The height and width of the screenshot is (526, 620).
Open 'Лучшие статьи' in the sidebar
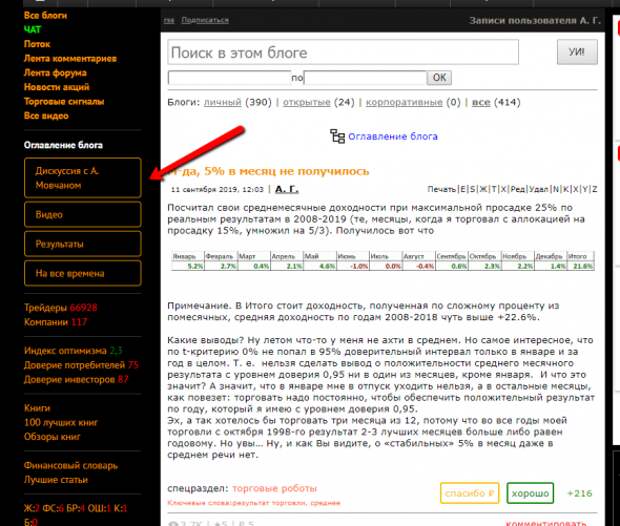56,480
